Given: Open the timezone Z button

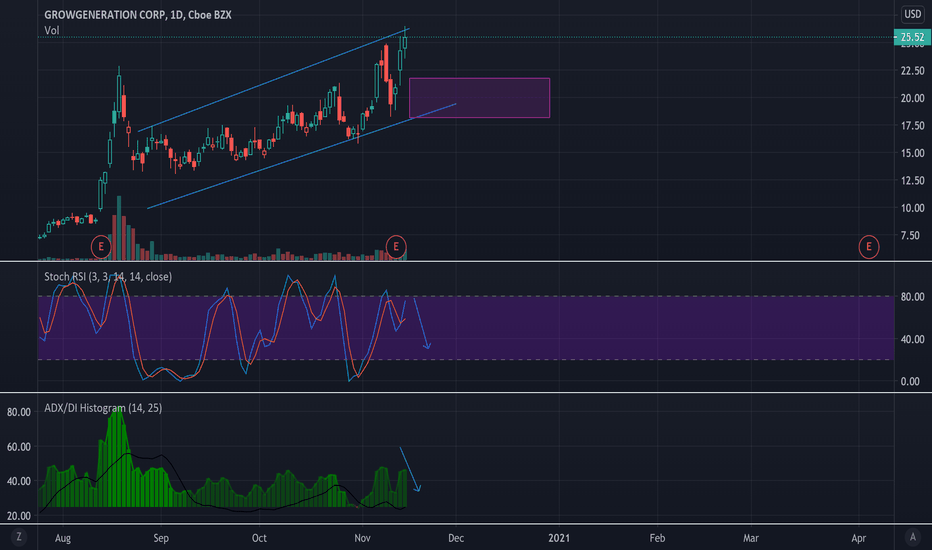Looking at the screenshot, I should 18,537.
